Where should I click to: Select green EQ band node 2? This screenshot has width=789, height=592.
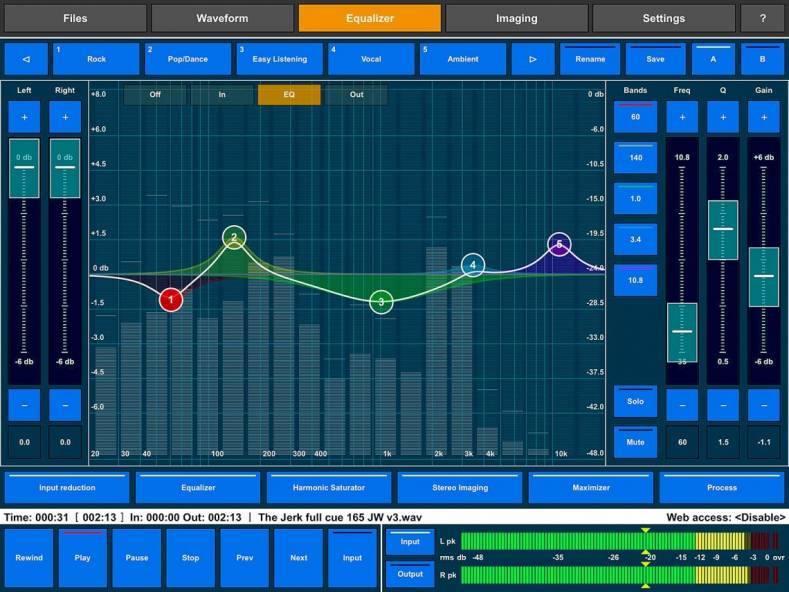pos(234,238)
